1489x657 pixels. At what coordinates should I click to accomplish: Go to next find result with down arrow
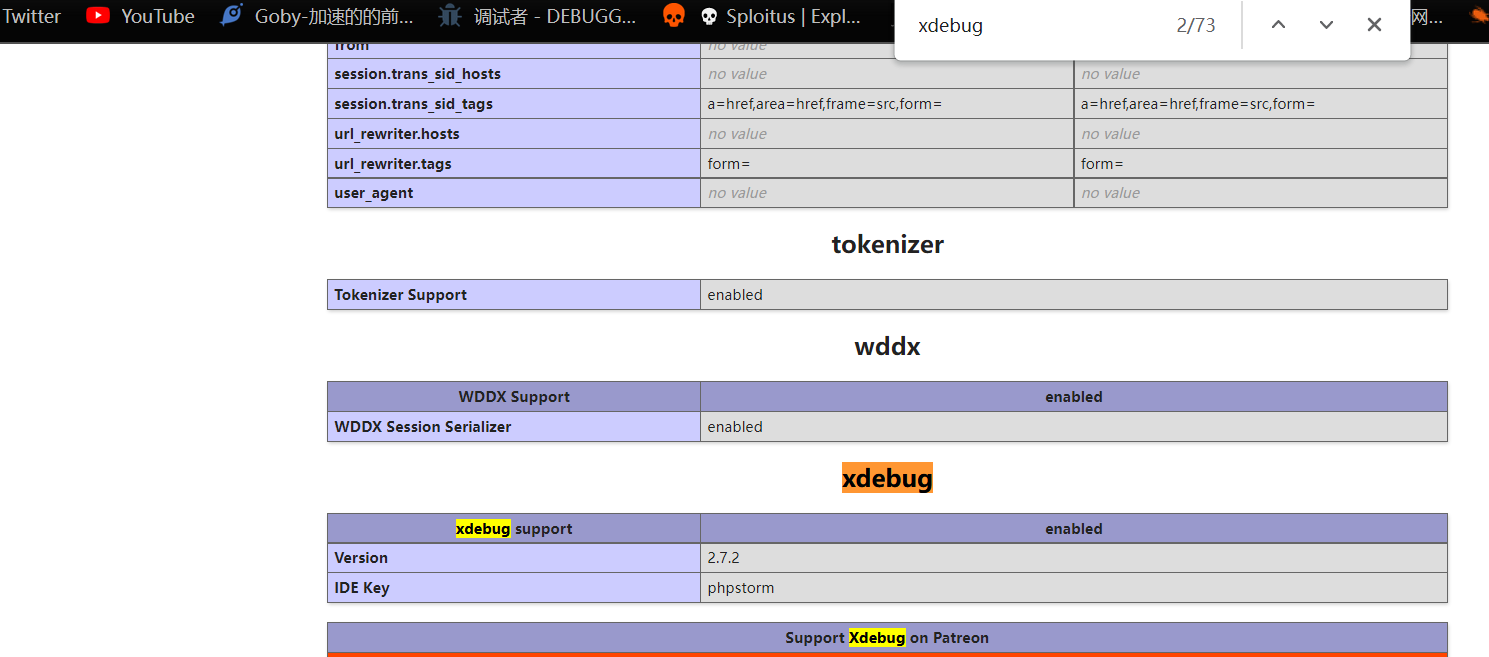pyautogui.click(x=1326, y=25)
